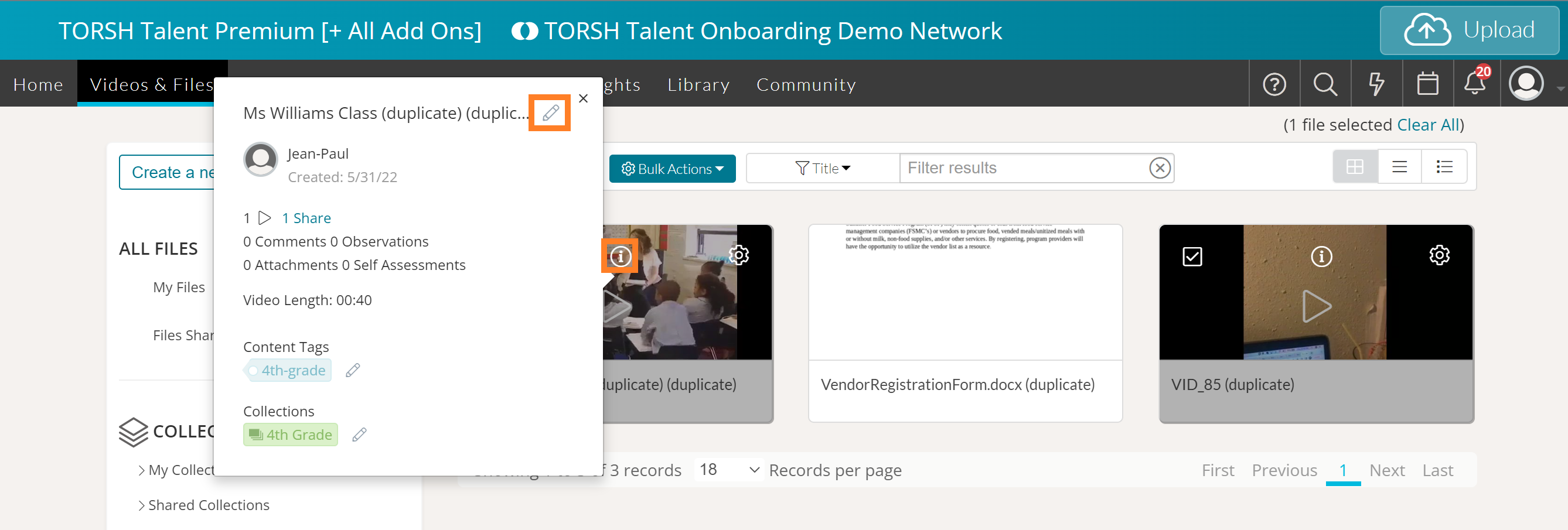The width and height of the screenshot is (1568, 530).
Task: Click the pencil icon to edit video title
Action: 550,112
